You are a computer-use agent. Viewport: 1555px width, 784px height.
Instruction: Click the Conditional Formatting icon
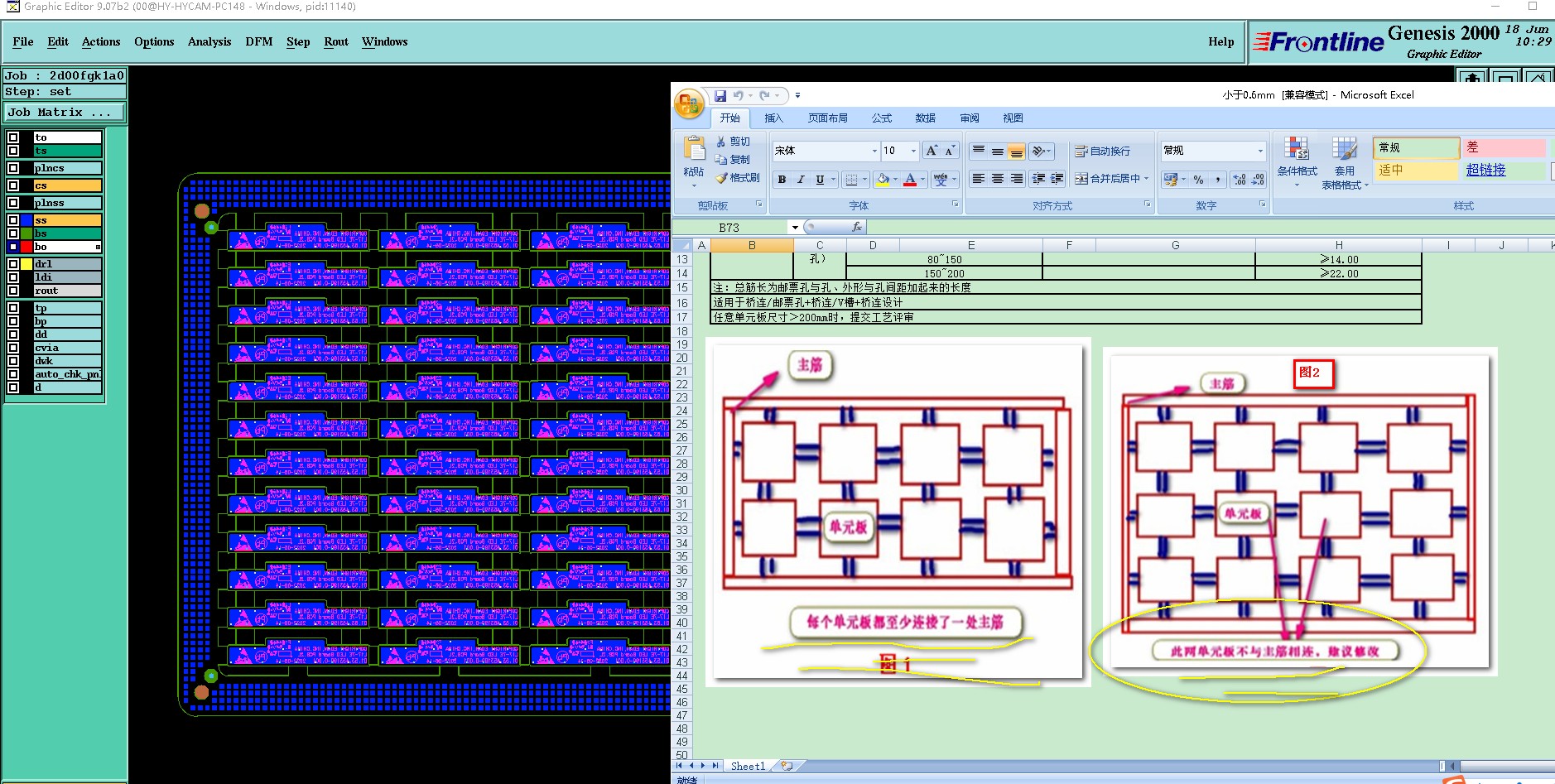[x=1297, y=149]
